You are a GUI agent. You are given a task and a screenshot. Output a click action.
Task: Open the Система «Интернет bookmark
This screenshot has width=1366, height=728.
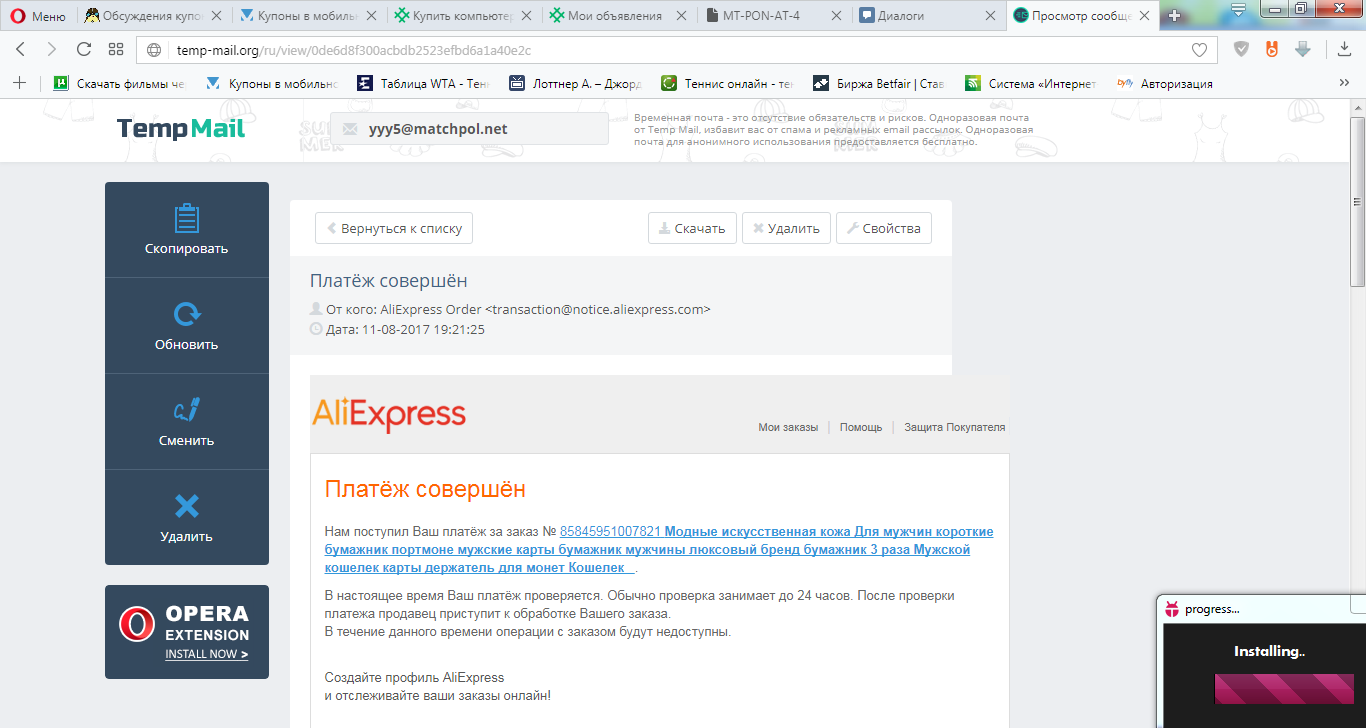click(x=1032, y=84)
